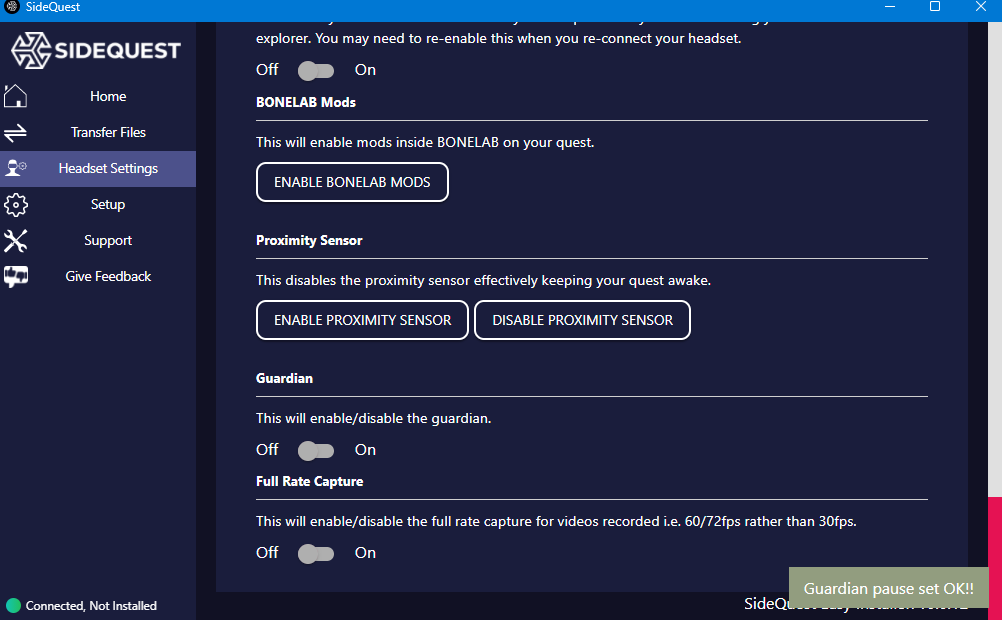The width and height of the screenshot is (1002, 620).
Task: Click Enable Proximity Sensor button
Action: click(362, 320)
